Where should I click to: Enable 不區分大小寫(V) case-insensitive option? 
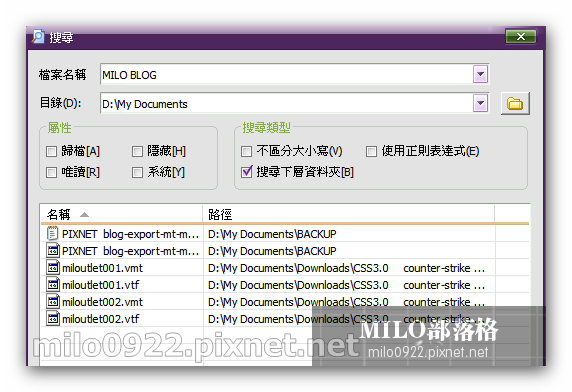247,151
